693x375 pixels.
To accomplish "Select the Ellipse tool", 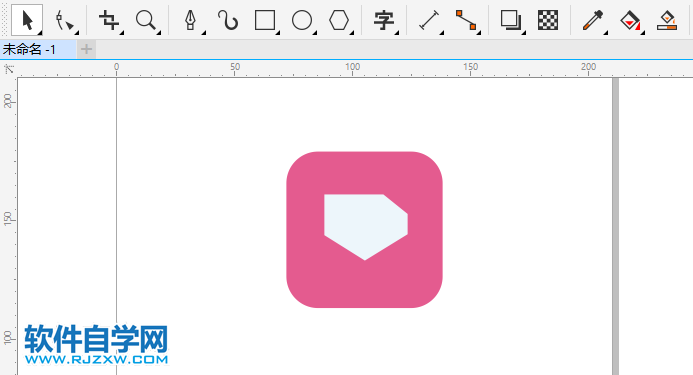I will [x=302, y=20].
